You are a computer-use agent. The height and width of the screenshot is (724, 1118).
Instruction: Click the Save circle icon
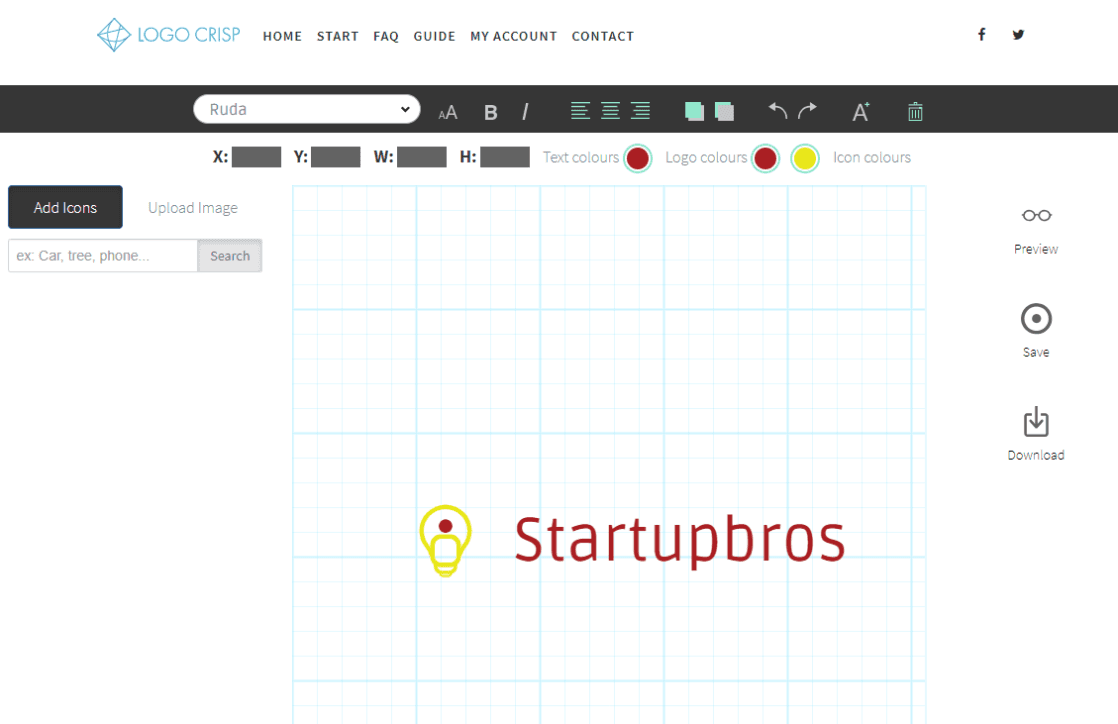1036,319
